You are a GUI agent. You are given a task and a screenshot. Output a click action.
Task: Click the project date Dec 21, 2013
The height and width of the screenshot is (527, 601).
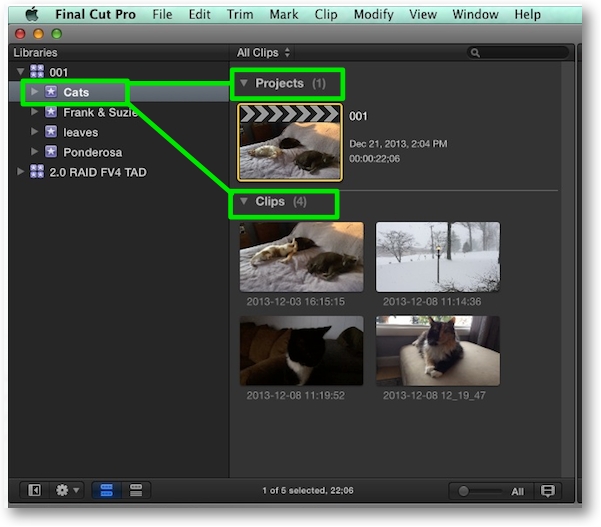pos(398,144)
